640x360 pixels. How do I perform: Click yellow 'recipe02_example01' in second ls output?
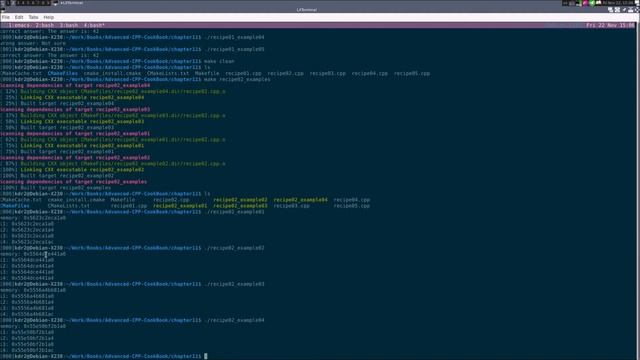[x=180, y=206]
